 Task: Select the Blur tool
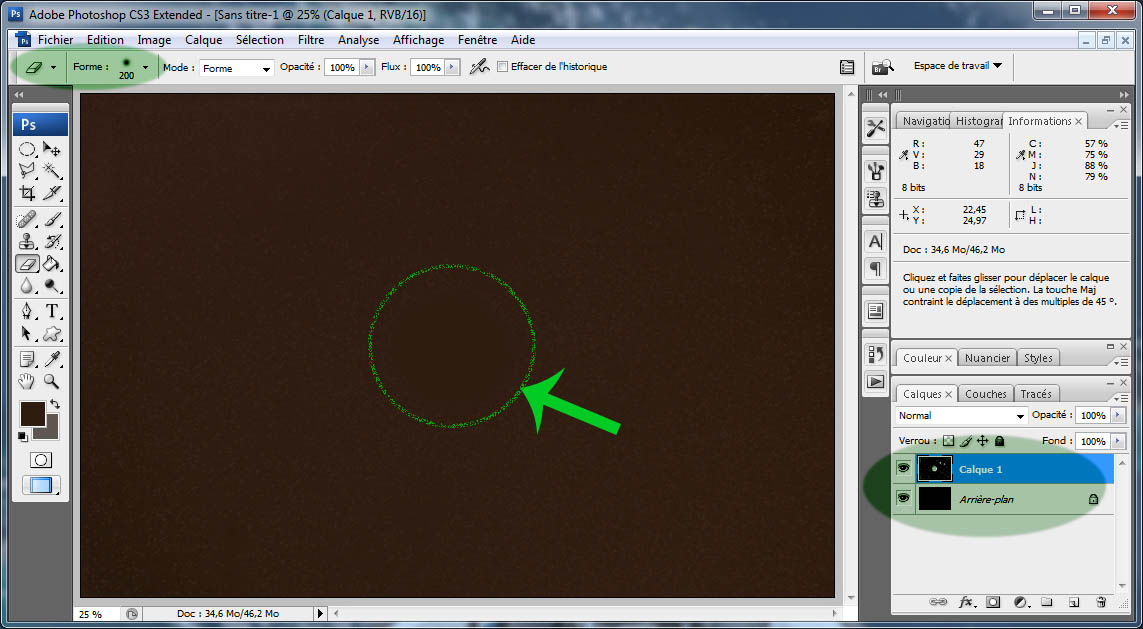[x=28, y=285]
